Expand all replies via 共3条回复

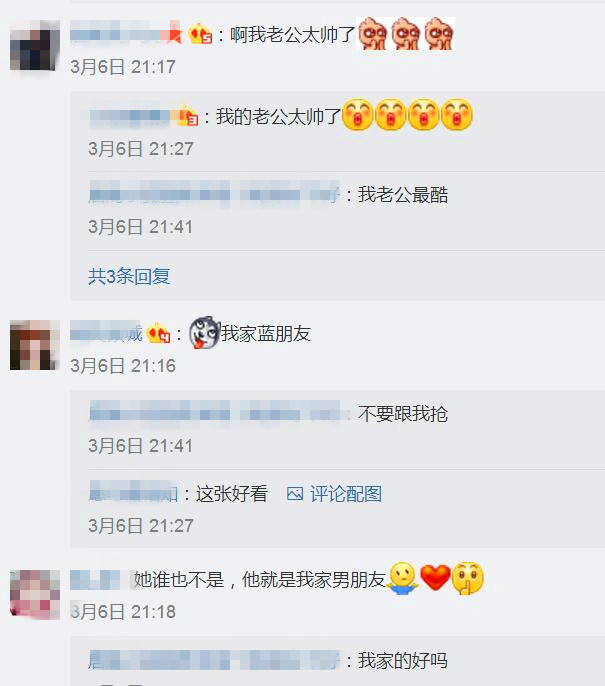(x=129, y=276)
